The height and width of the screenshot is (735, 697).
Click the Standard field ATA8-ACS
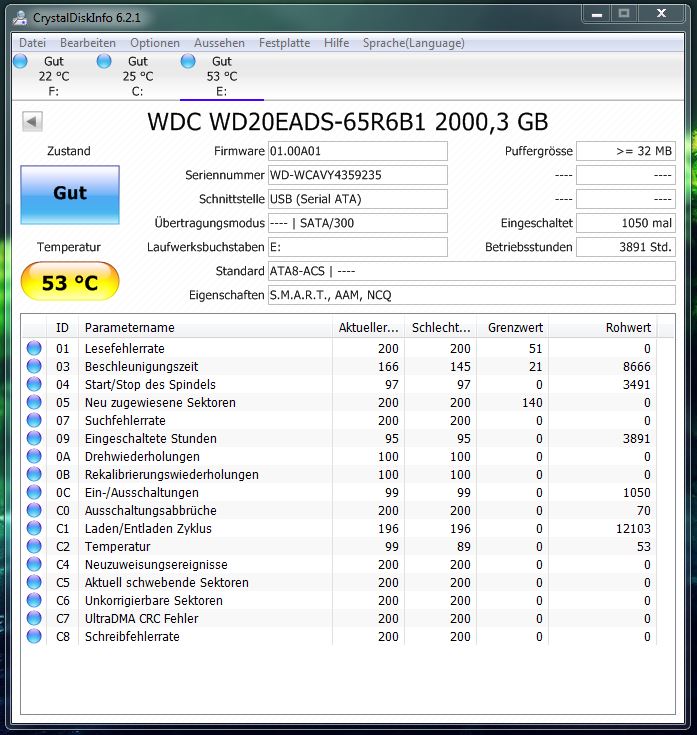click(x=472, y=271)
